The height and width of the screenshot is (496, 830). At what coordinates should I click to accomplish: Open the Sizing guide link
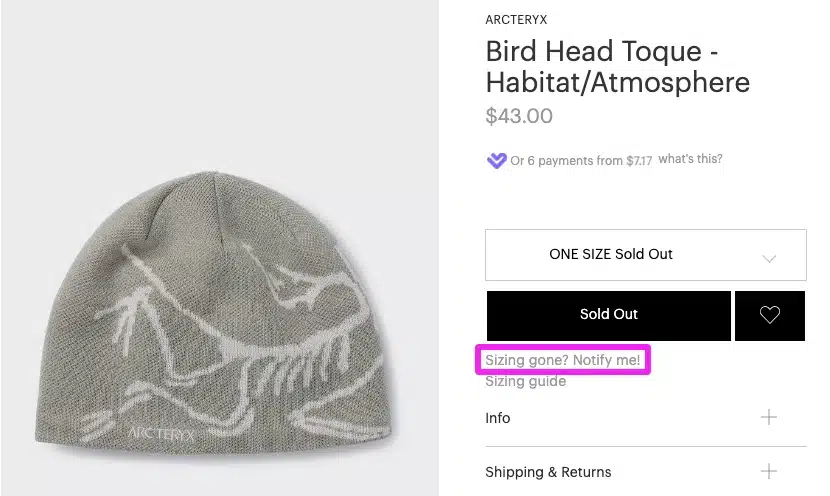pos(526,381)
